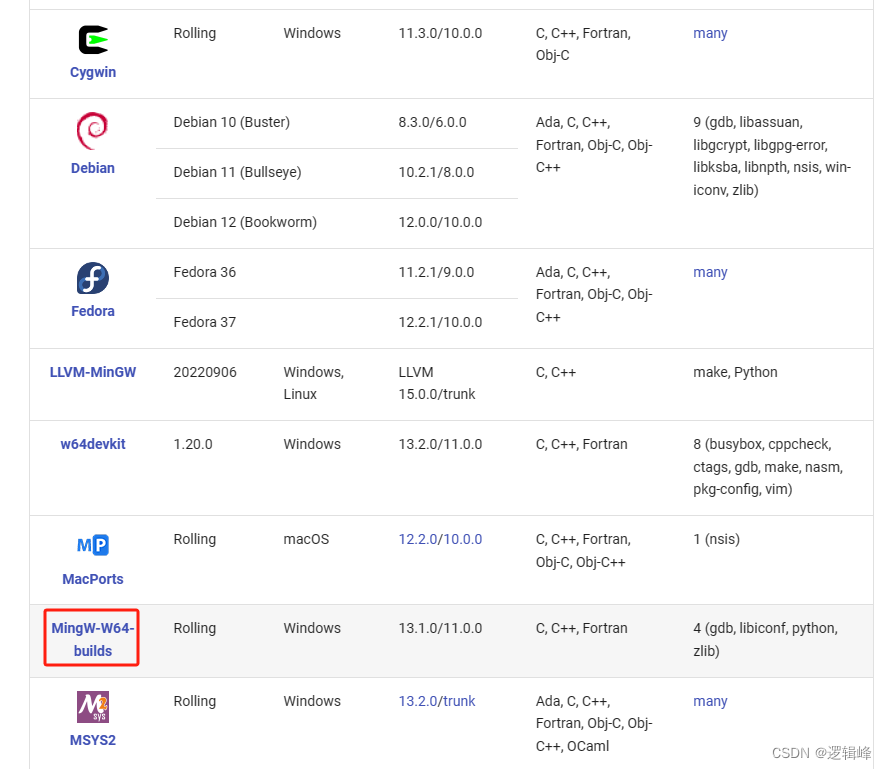Open the MSYS2 link
Screen dimensions: 887x769
point(93,740)
